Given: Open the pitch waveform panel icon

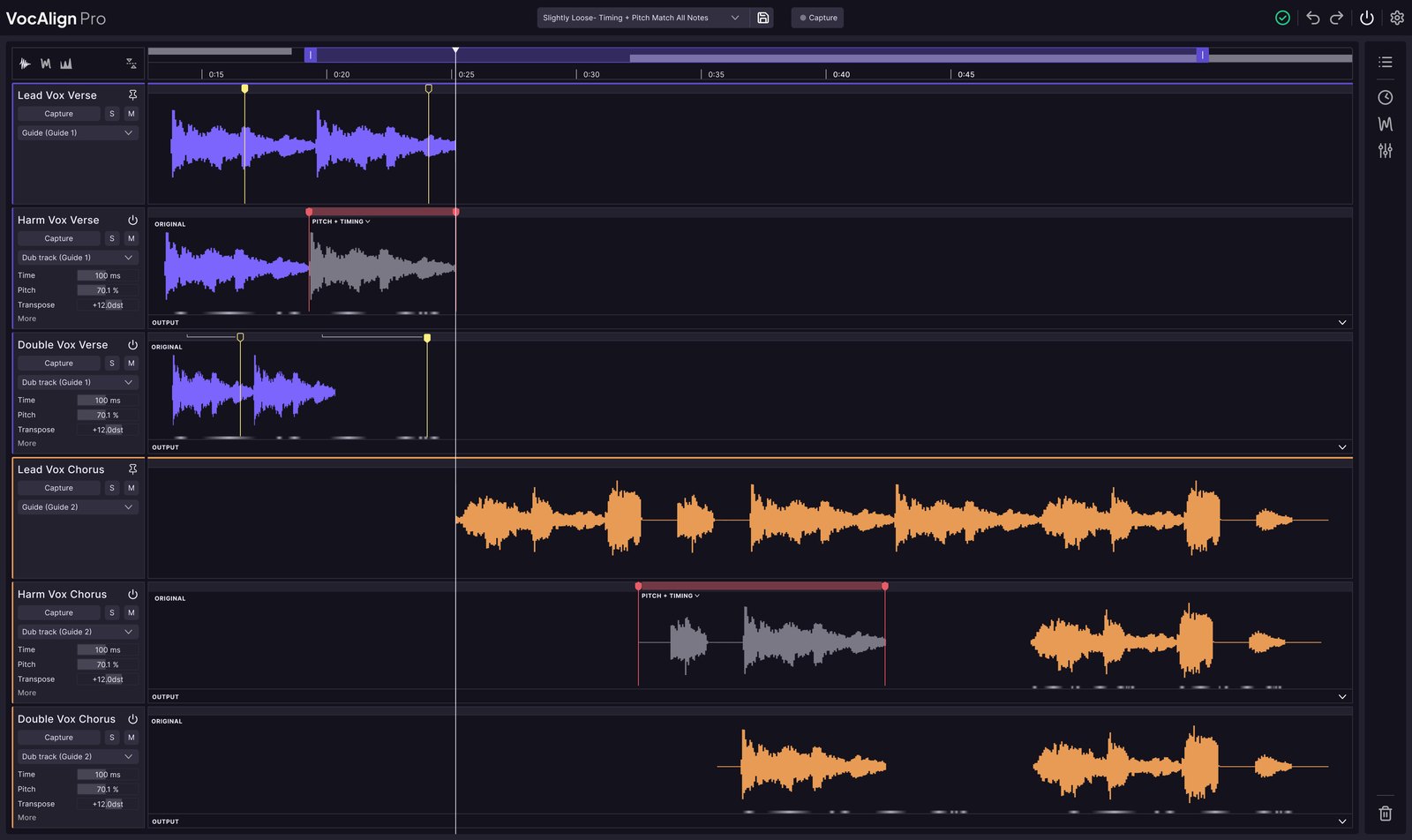Looking at the screenshot, I should 1386,124.
